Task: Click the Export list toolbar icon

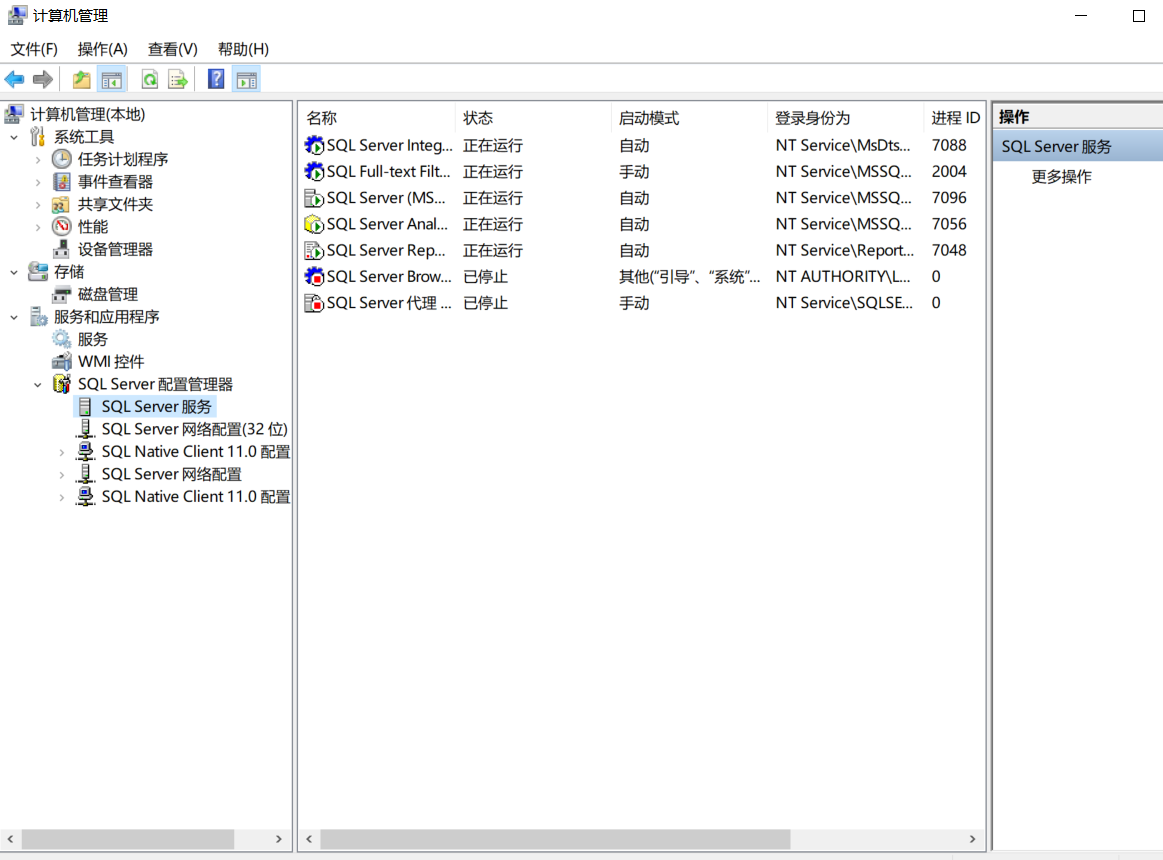Action: tap(178, 79)
